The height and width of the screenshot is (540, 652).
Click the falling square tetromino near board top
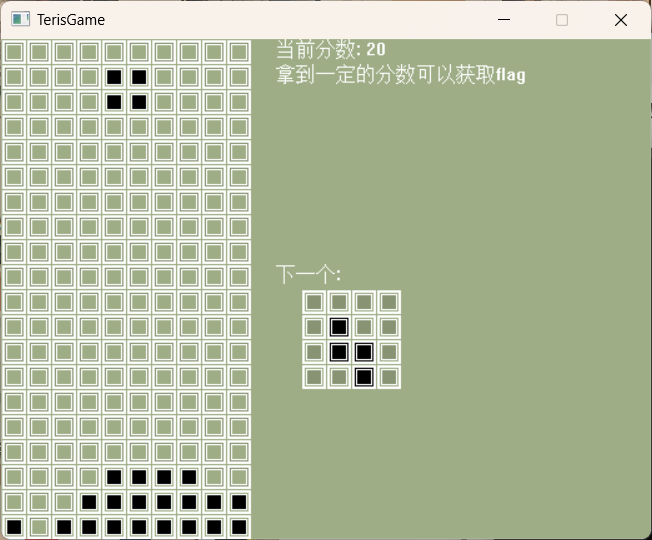(x=126, y=89)
